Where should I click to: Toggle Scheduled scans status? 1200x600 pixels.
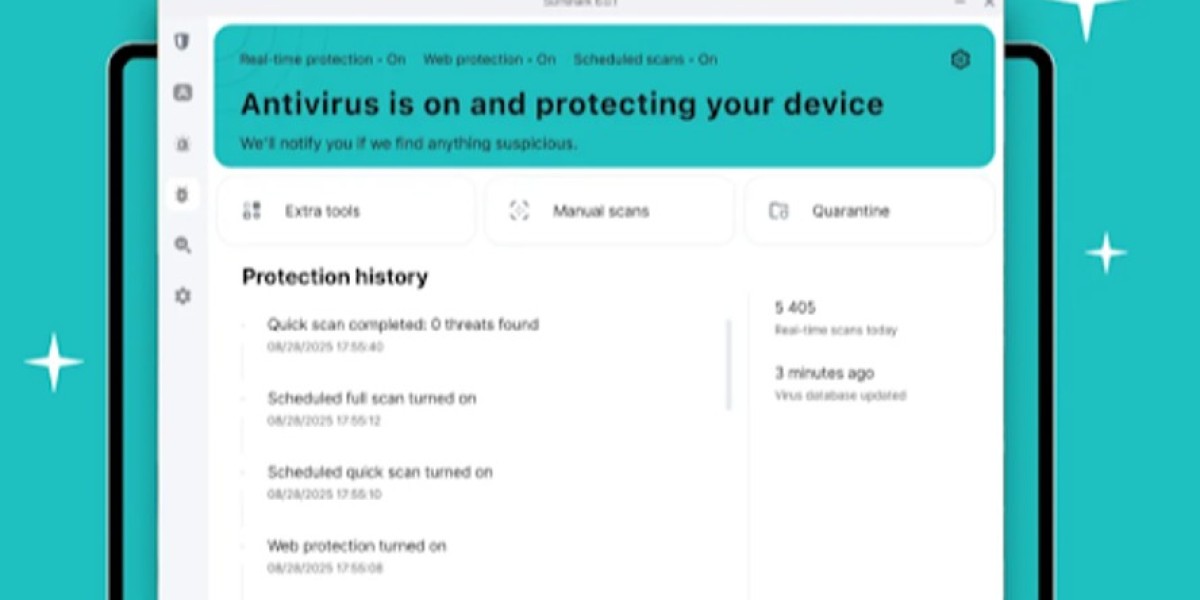[643, 59]
